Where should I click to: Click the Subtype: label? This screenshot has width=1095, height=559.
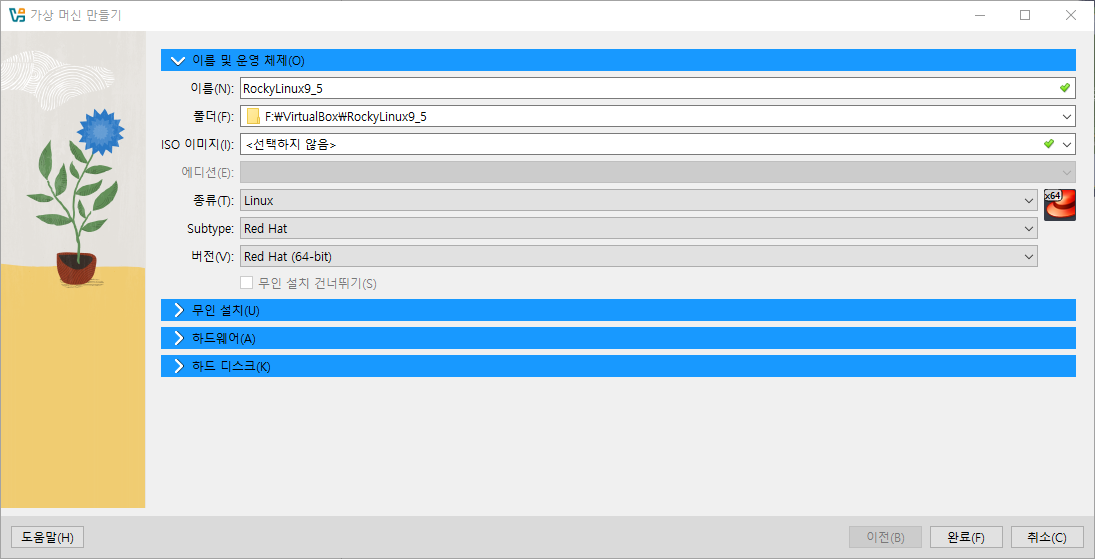pyautogui.click(x=210, y=228)
